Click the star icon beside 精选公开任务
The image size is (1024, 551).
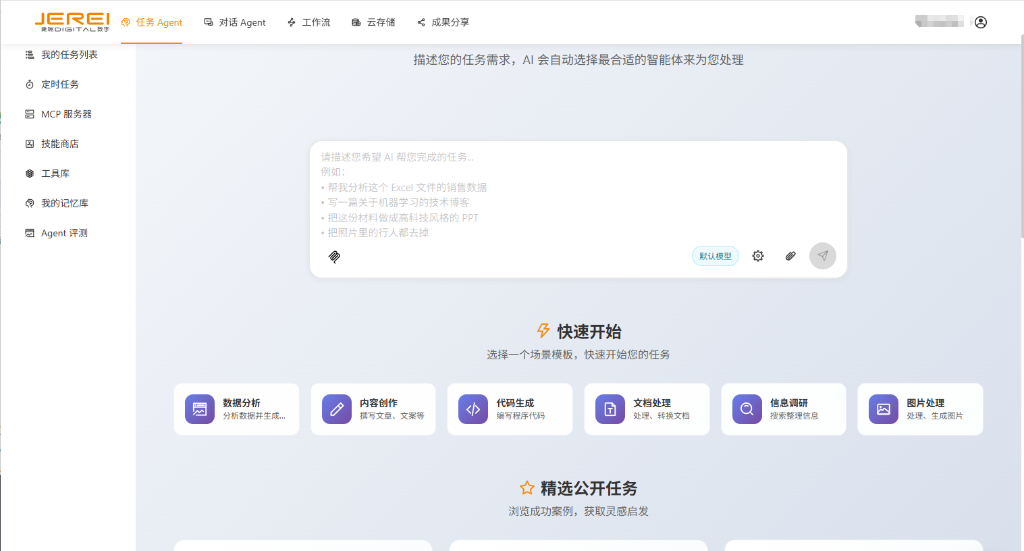pyautogui.click(x=527, y=488)
